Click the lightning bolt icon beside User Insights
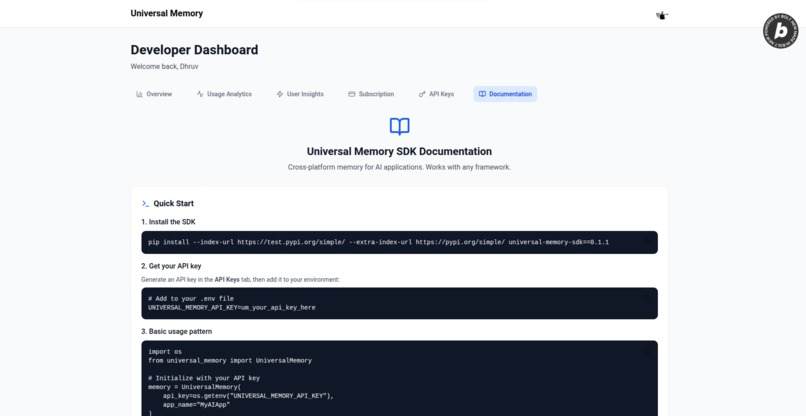Image resolution: width=806 pixels, height=416 pixels. [280, 94]
